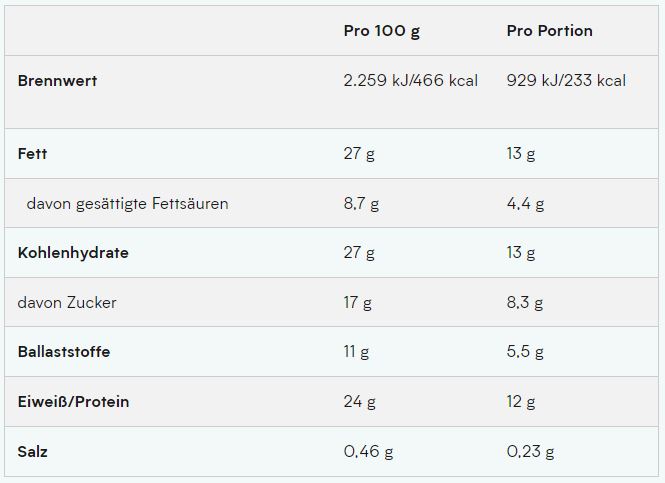Select the Ballaststoffe row label
This screenshot has width=665, height=483.
64,352
